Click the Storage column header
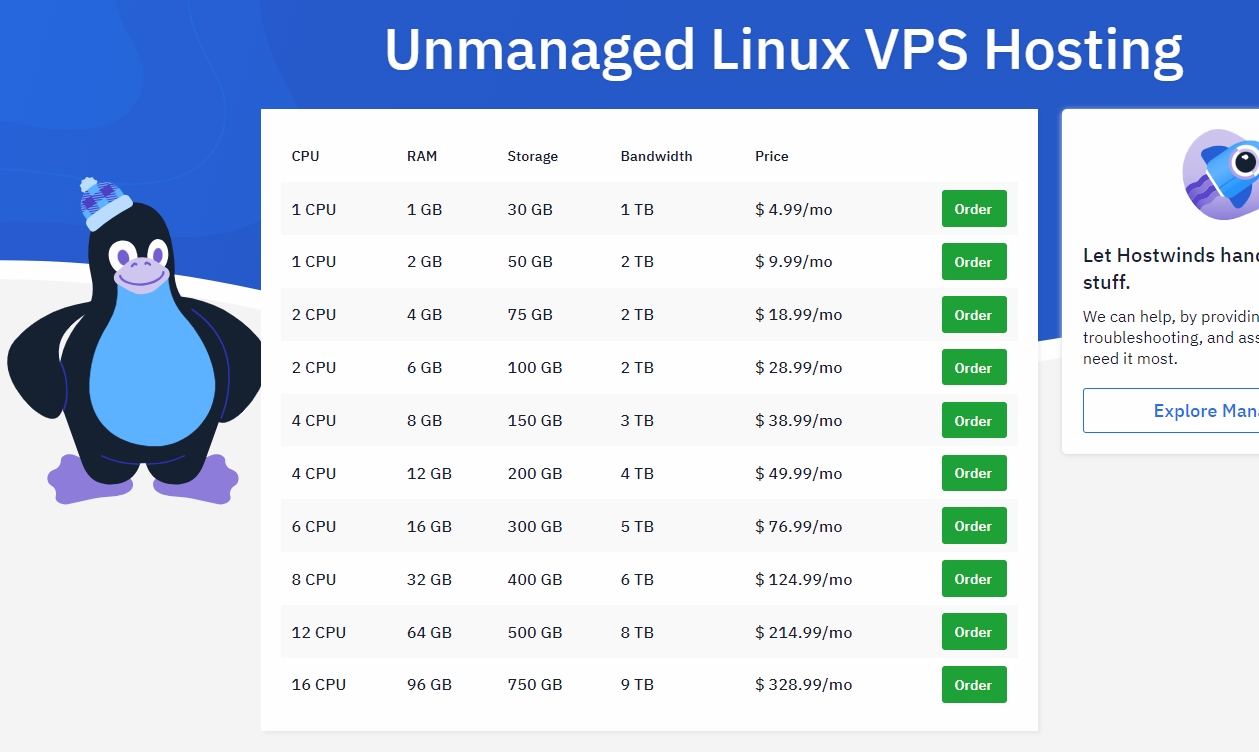1259x752 pixels. coord(532,156)
